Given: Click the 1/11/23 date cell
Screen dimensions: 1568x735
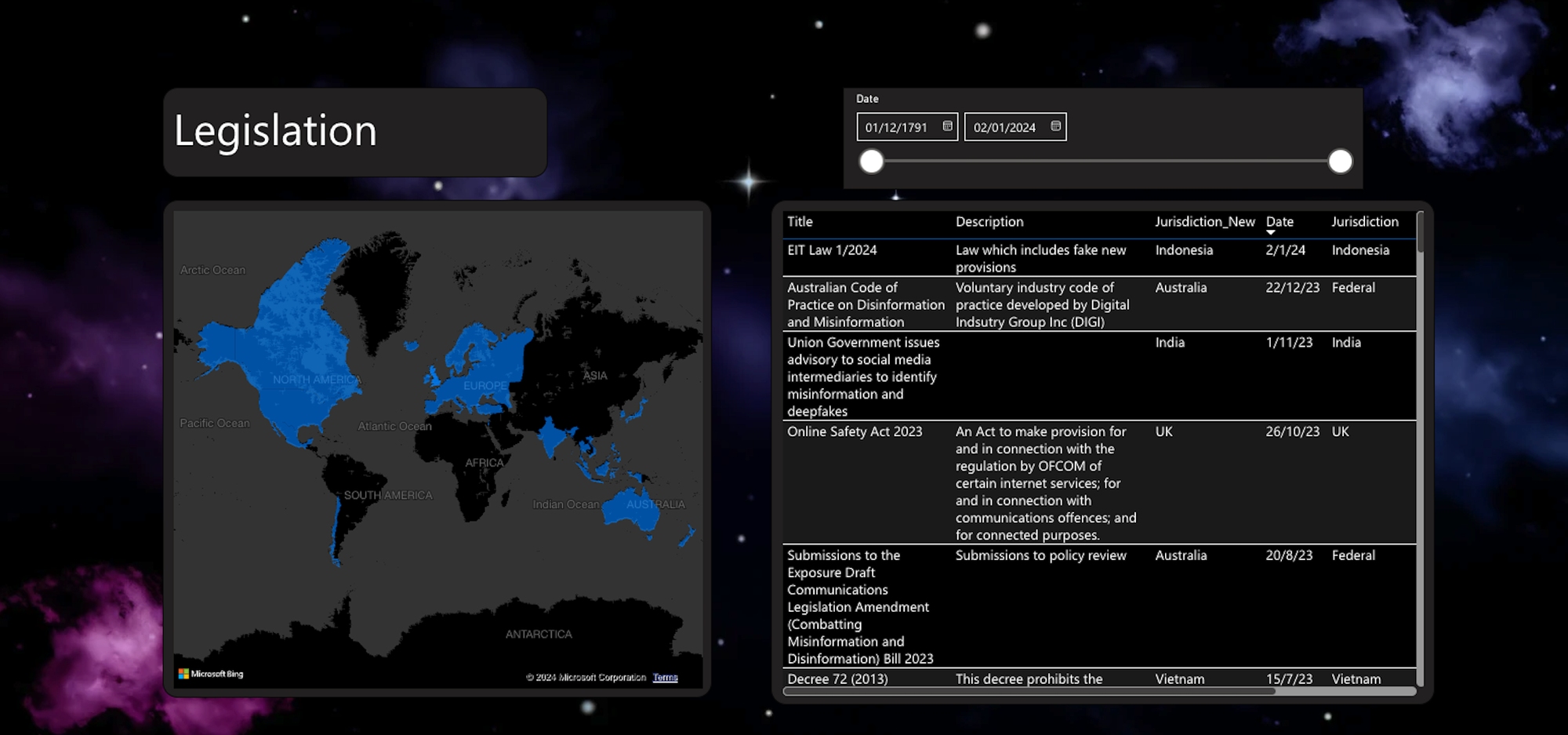Looking at the screenshot, I should tap(1289, 343).
